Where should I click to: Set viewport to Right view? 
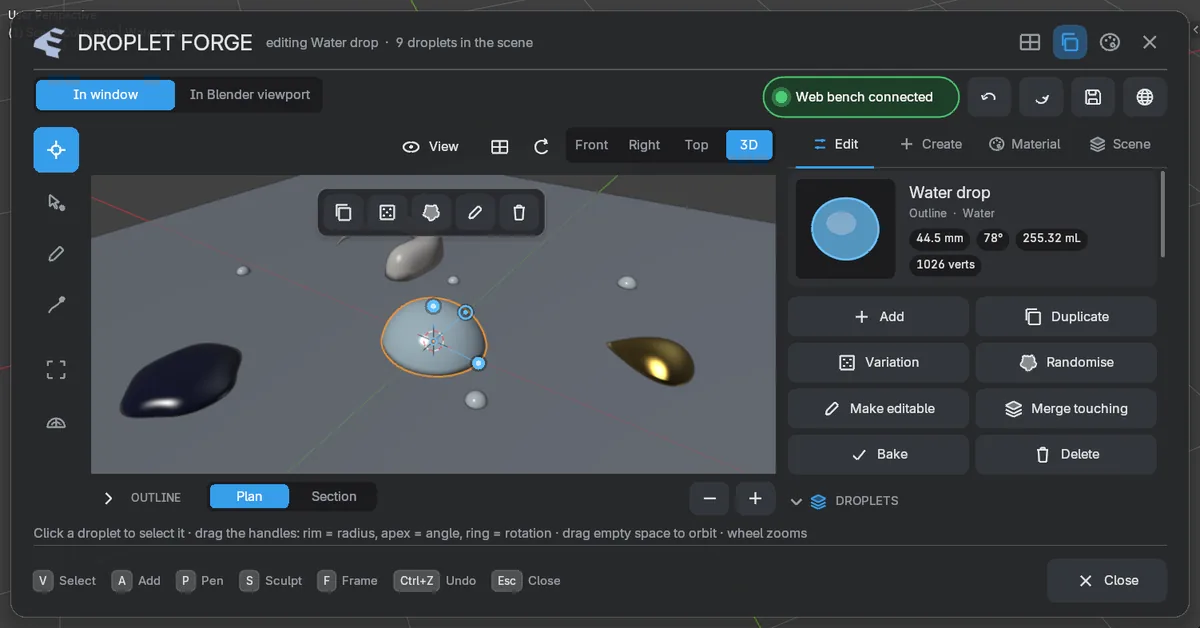[x=644, y=145]
